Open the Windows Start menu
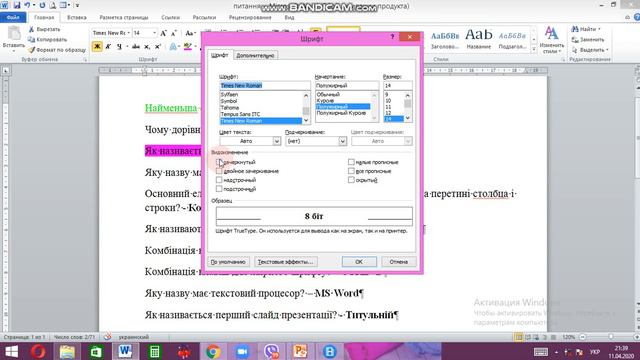The image size is (640, 360). point(11,351)
